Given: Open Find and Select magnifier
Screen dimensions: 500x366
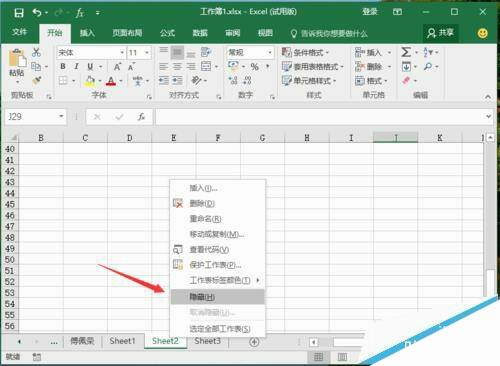Looking at the screenshot, I should [428, 66].
